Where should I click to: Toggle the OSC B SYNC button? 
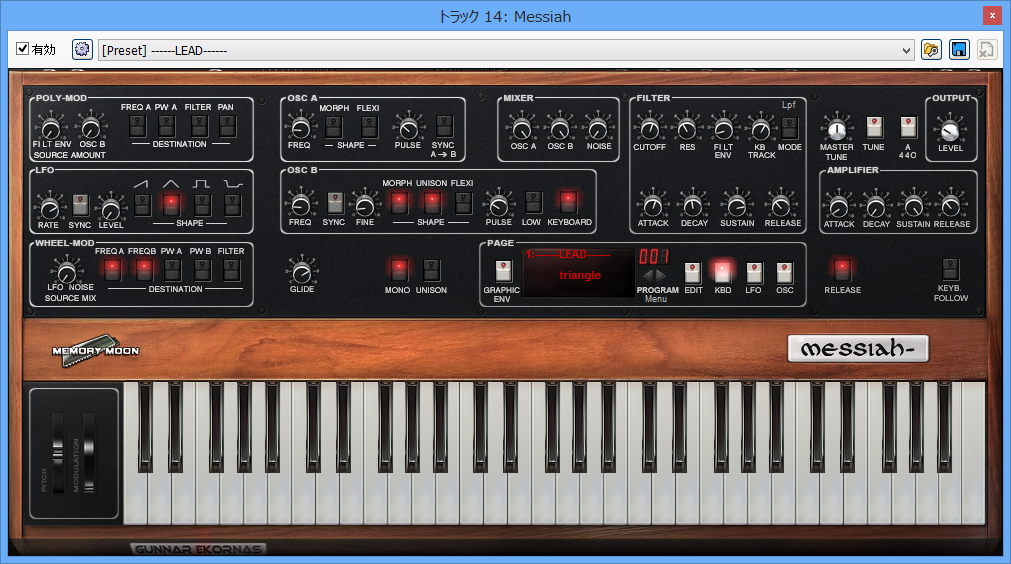335,204
